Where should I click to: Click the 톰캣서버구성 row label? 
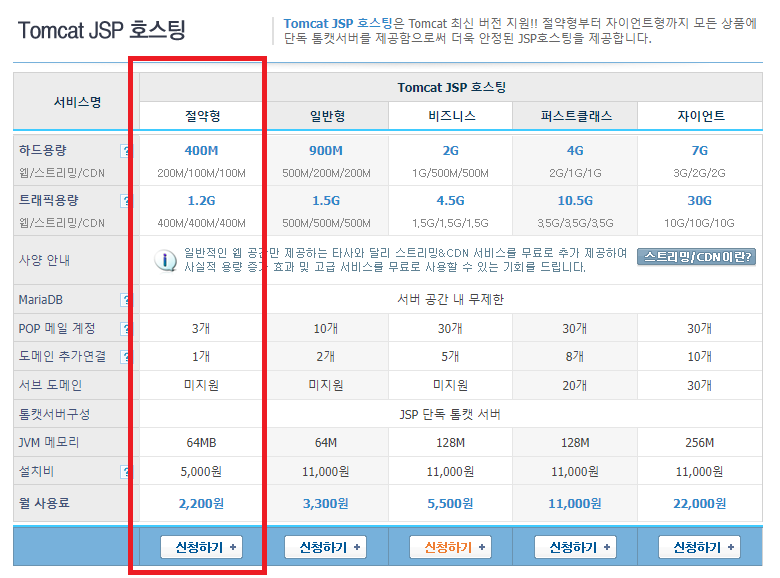click(54, 414)
